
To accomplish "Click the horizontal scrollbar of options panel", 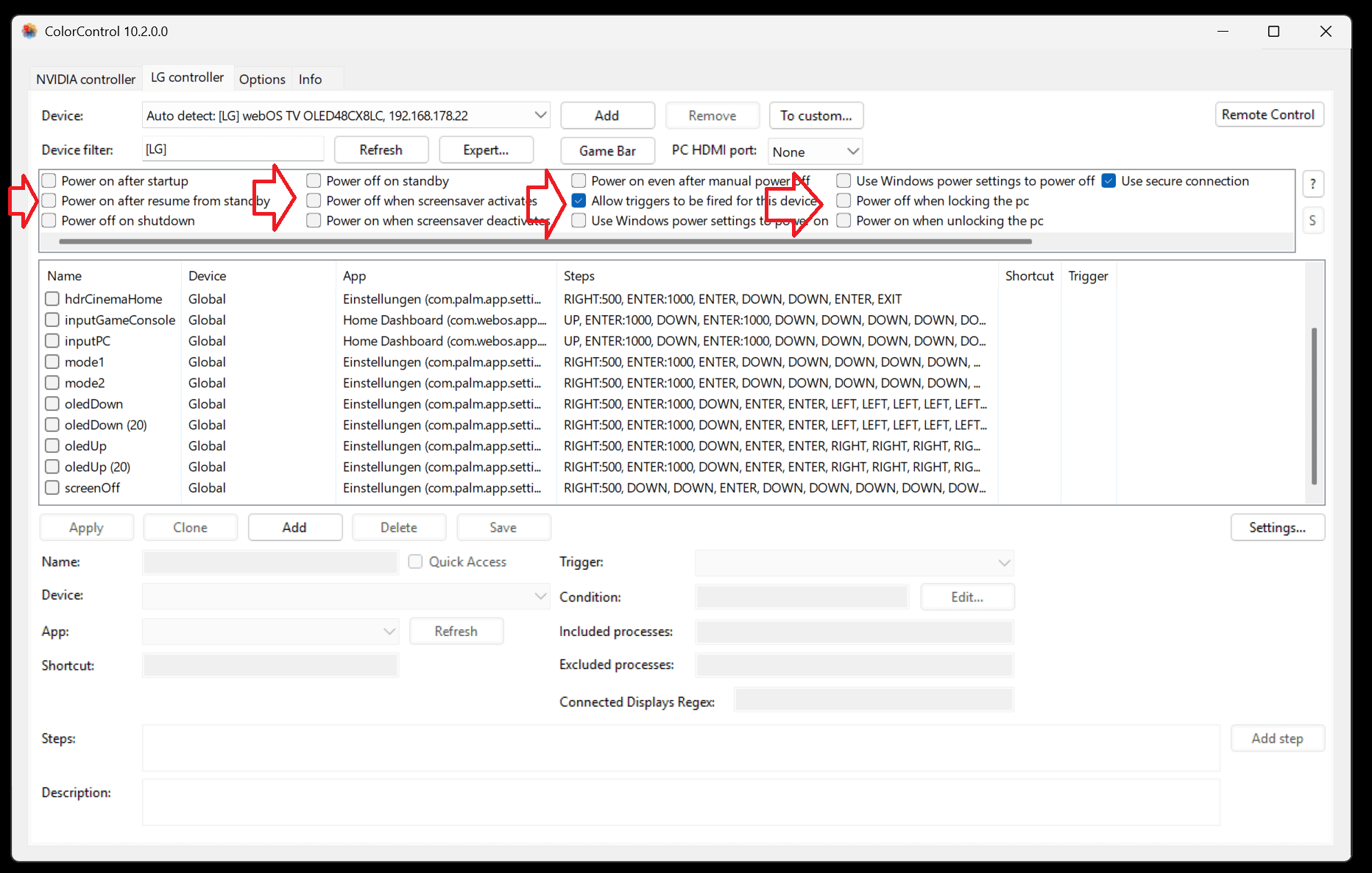I will 545,241.
